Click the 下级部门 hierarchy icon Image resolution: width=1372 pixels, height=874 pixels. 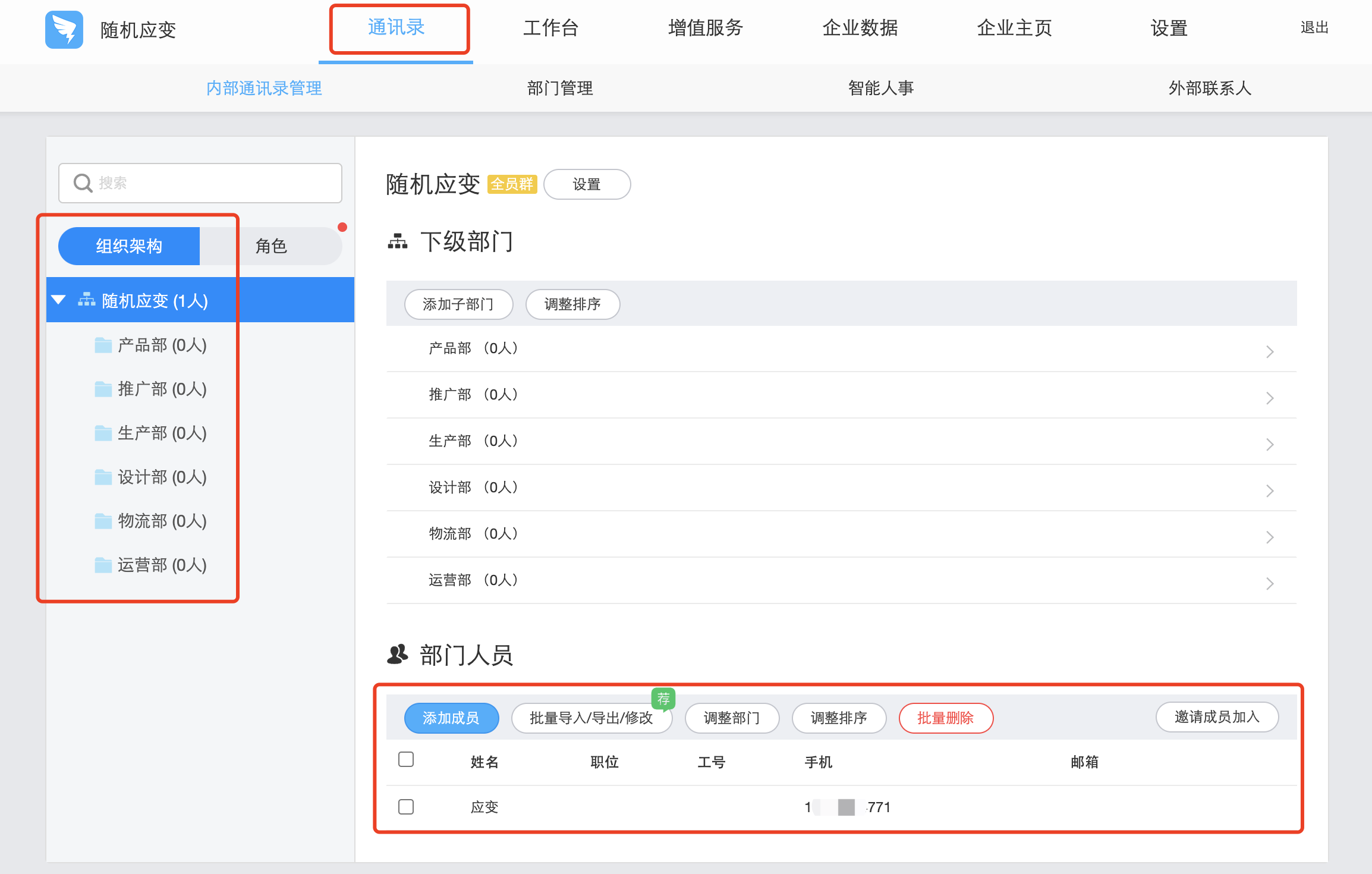coord(398,242)
